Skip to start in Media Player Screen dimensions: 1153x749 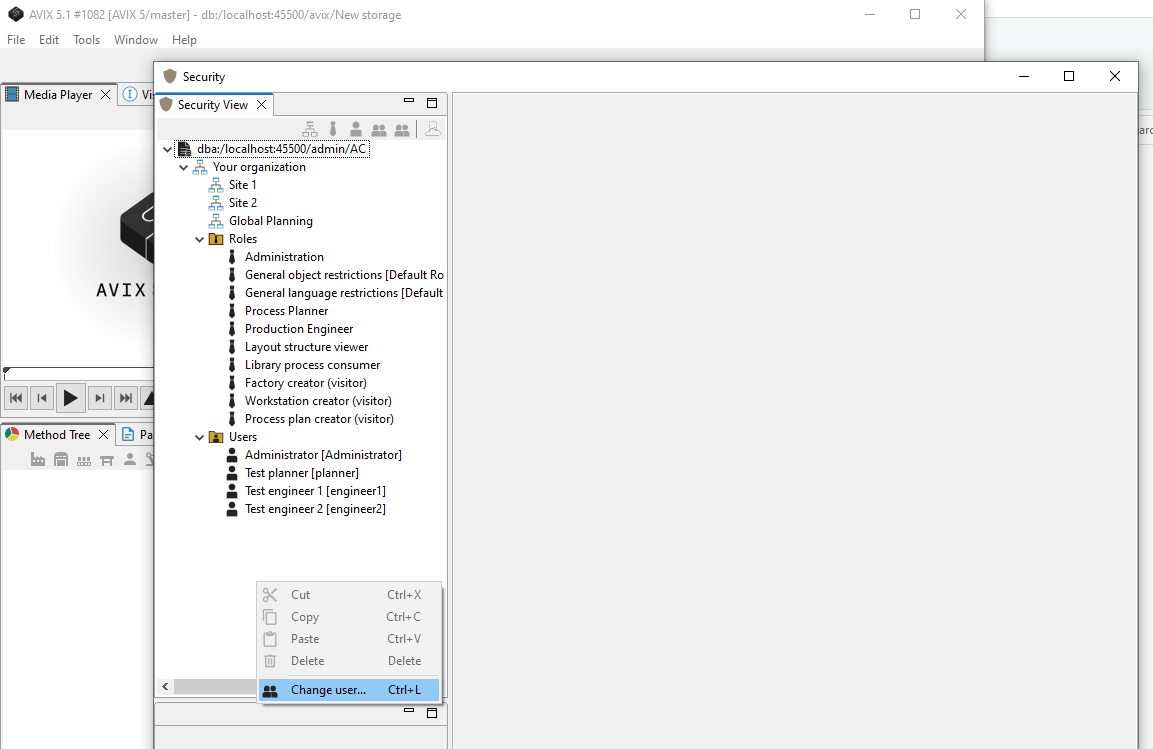coord(16,398)
